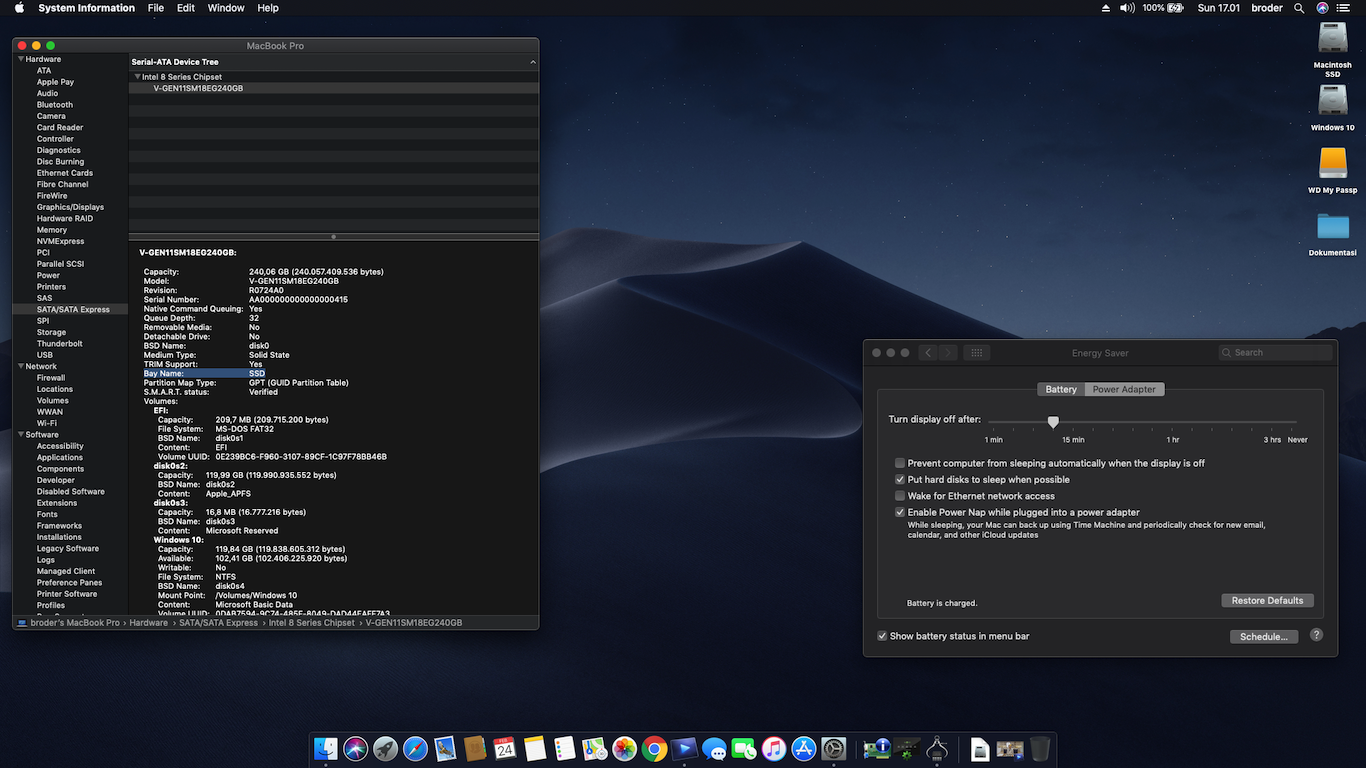
Task: Select WD My Passport external drive icon
Action: coord(1333,164)
